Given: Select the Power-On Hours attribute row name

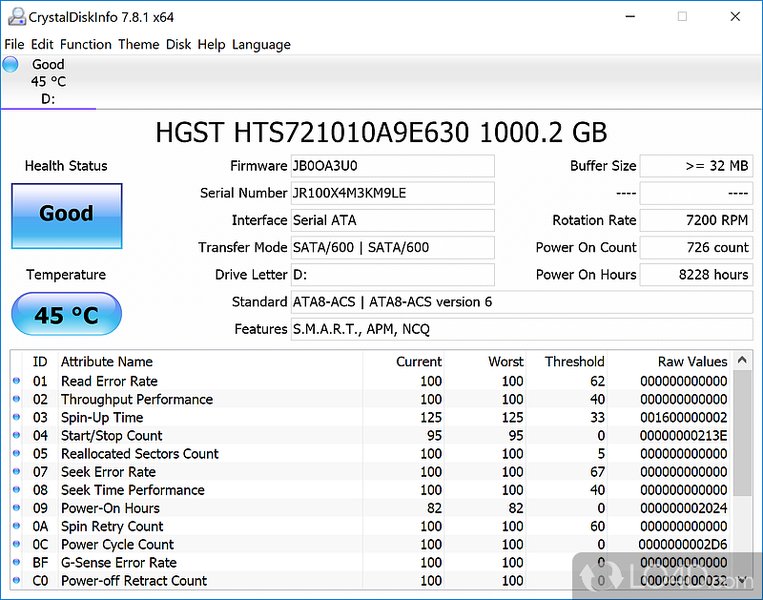Looking at the screenshot, I should (110, 508).
